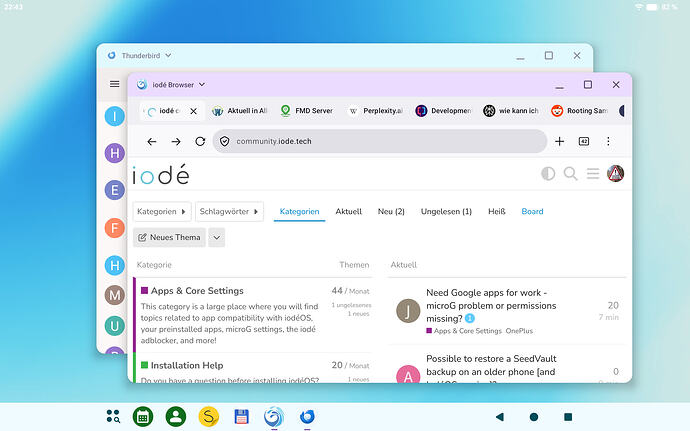Image resolution: width=690 pixels, height=431 pixels.
Task: Switch to the Development browser tab
Action: pos(443,111)
